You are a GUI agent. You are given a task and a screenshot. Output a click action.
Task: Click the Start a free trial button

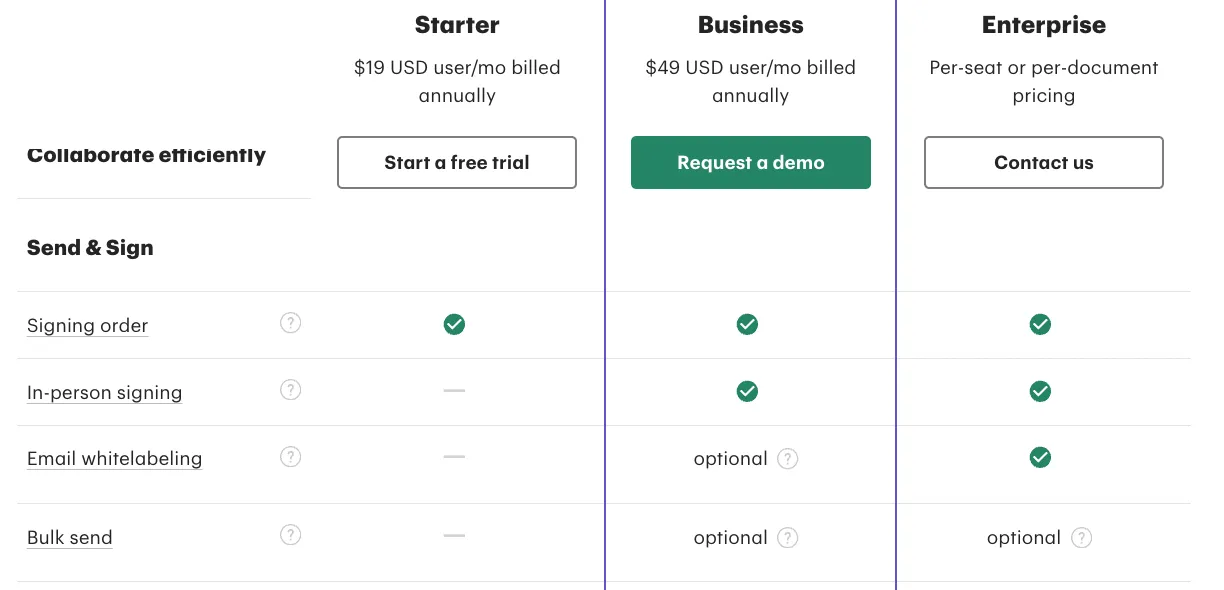pos(457,162)
